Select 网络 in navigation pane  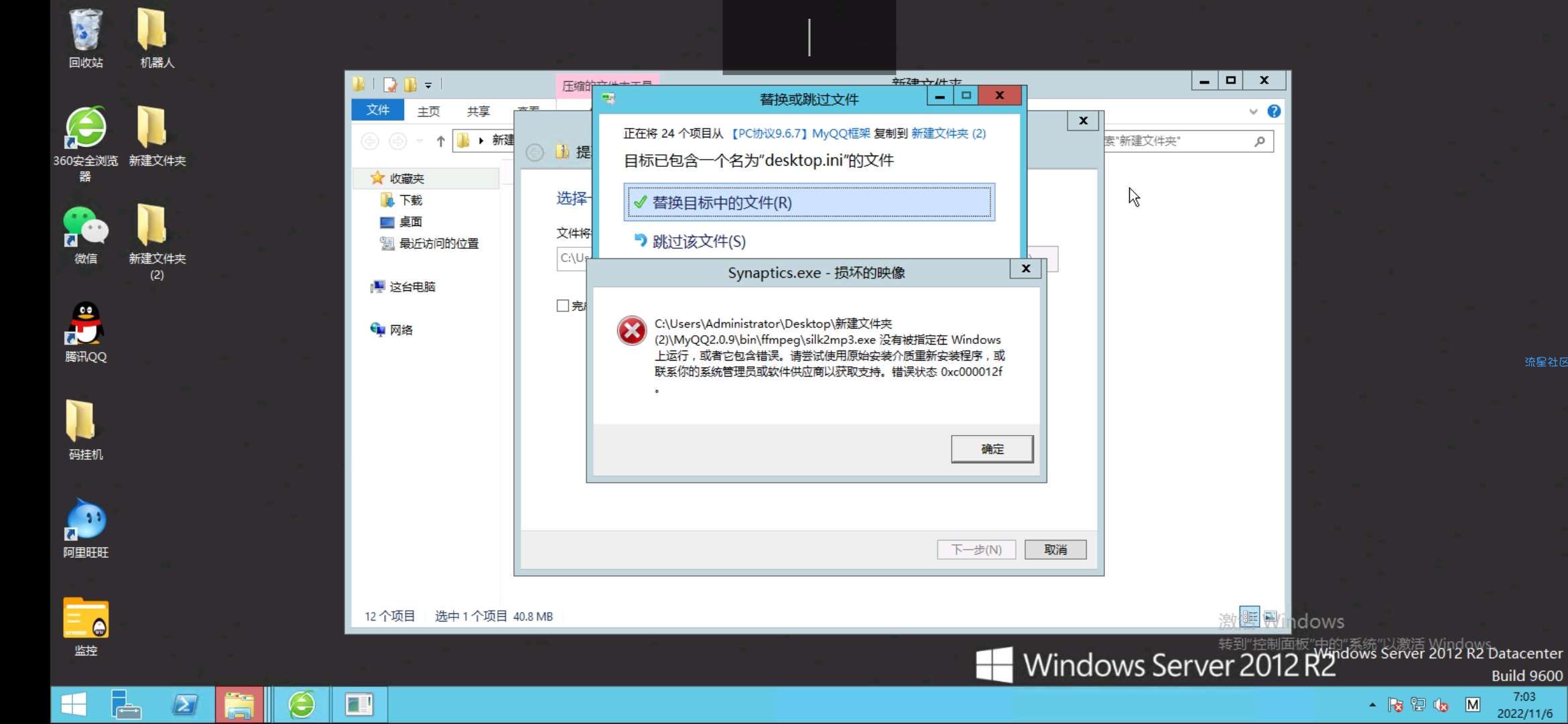point(392,330)
